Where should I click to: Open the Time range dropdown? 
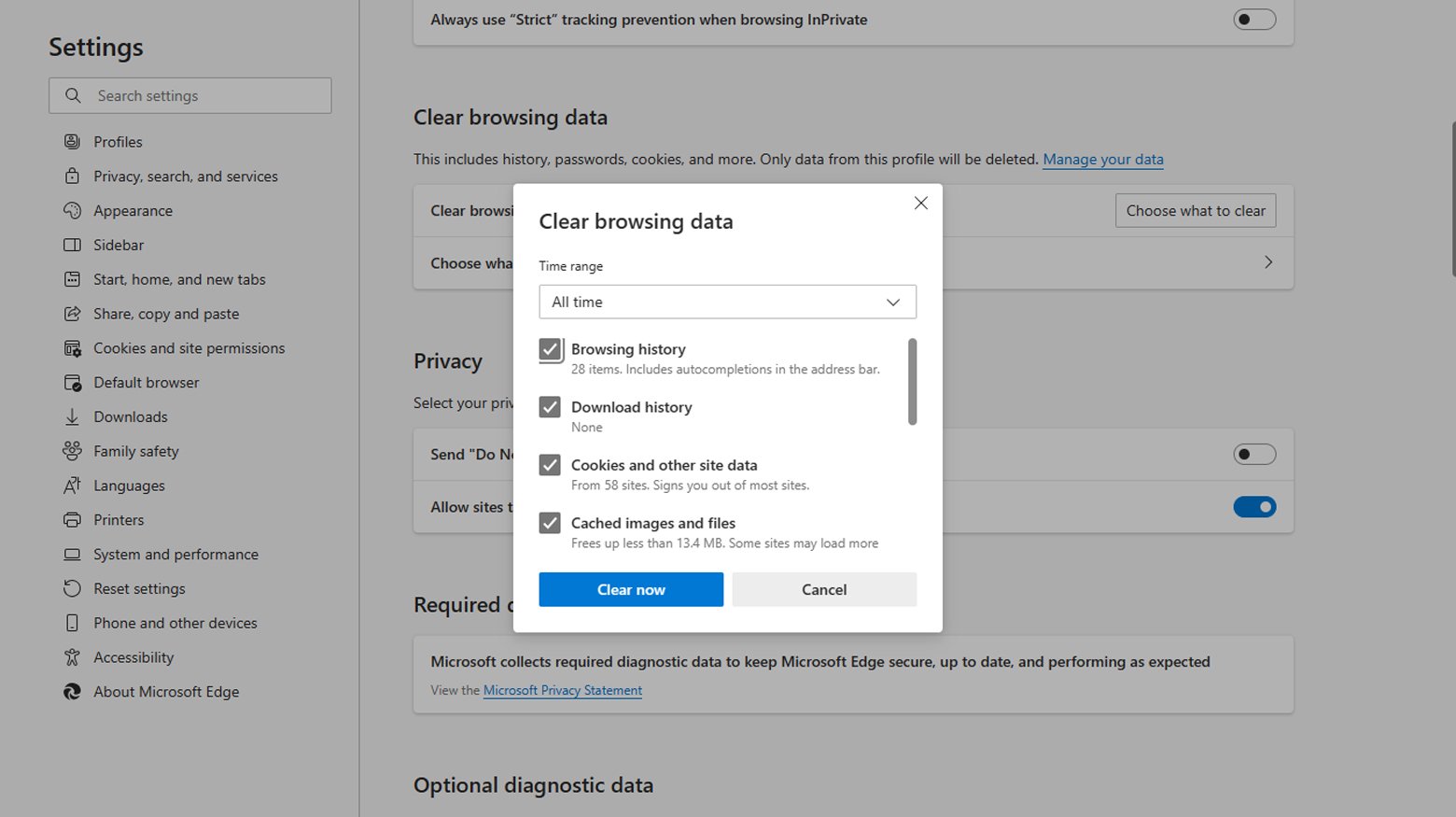[727, 302]
